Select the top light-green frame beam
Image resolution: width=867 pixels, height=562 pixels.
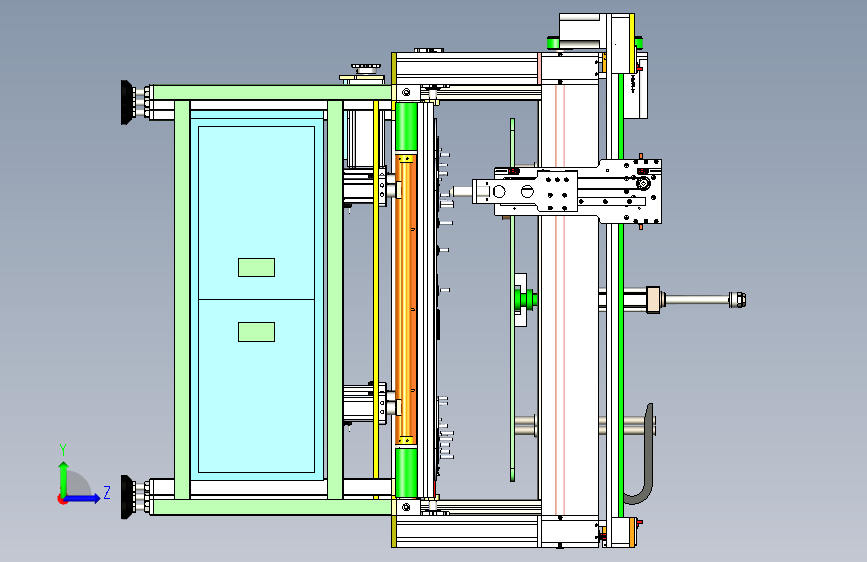[x=272, y=92]
